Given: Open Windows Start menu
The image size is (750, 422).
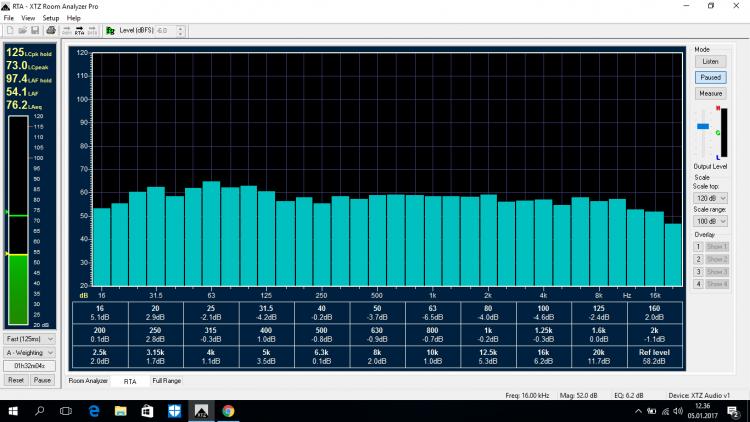Looking at the screenshot, I should tap(13, 411).
